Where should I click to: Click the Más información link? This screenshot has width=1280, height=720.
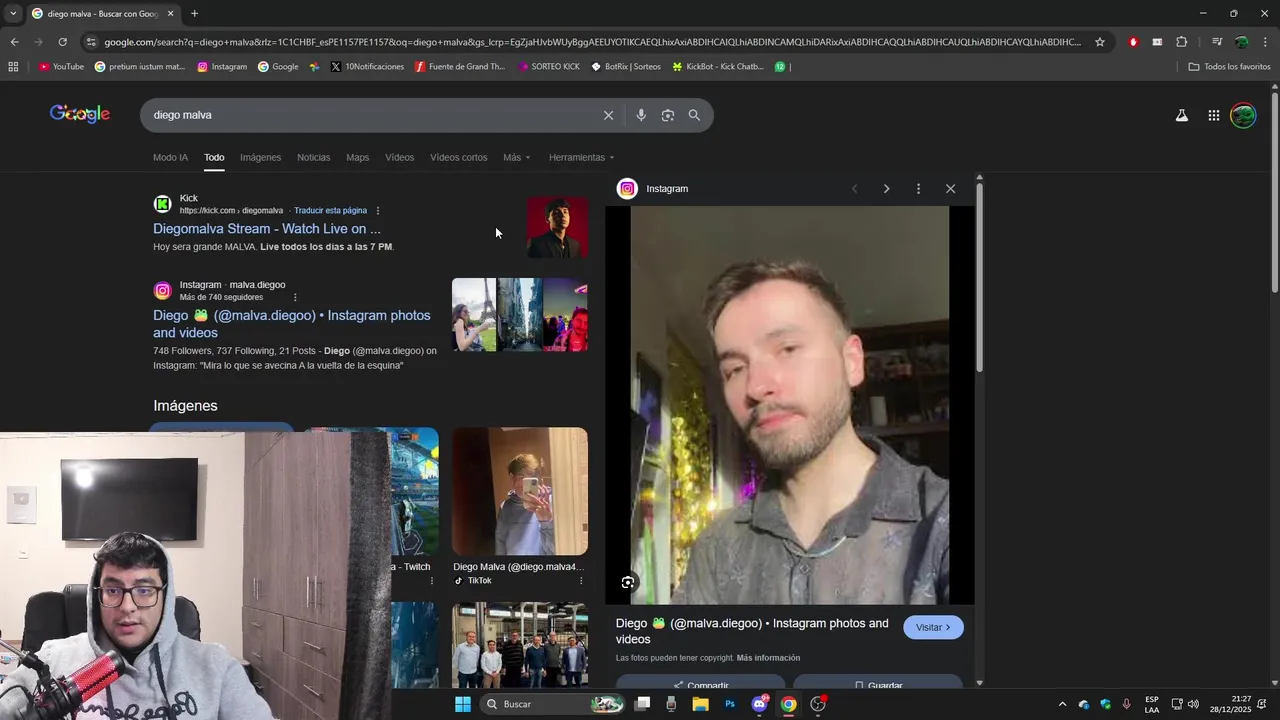pyautogui.click(x=768, y=658)
